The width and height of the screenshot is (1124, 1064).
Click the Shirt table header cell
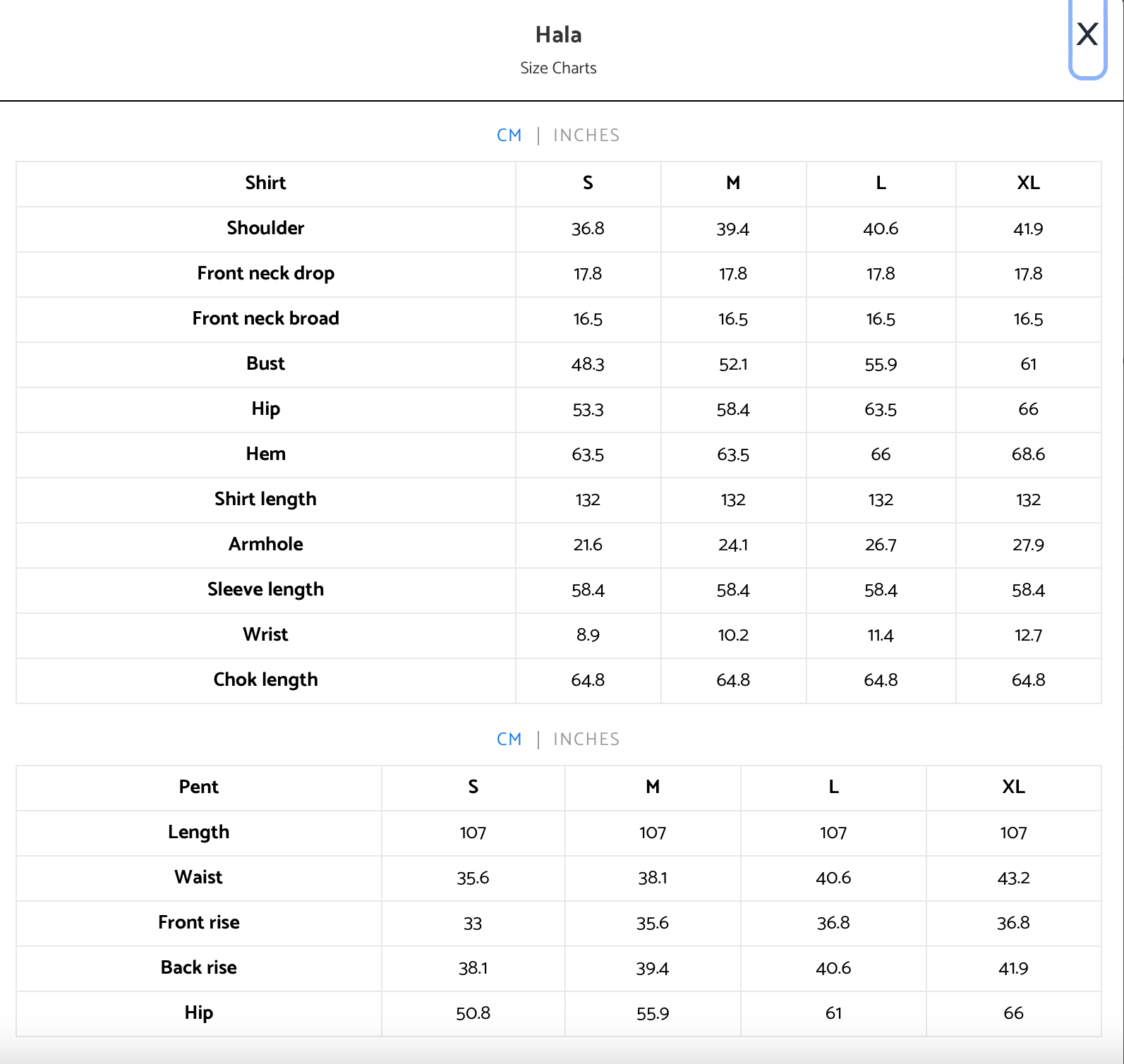(266, 183)
